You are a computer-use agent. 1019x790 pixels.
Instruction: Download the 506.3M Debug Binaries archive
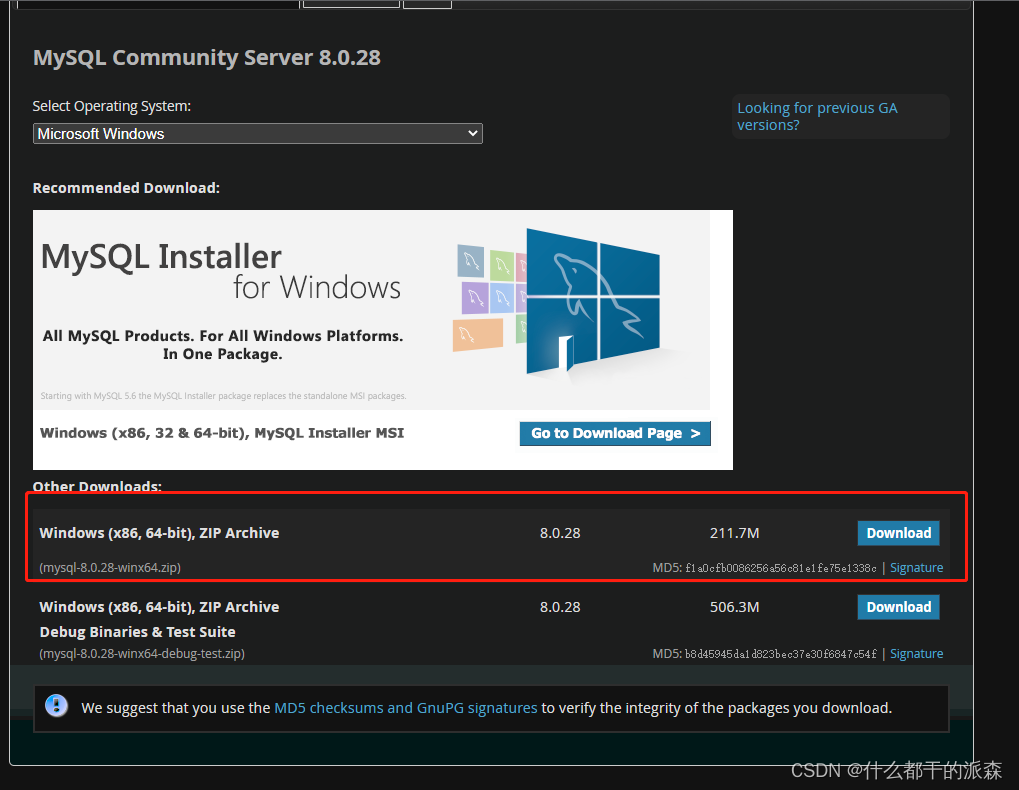898,607
